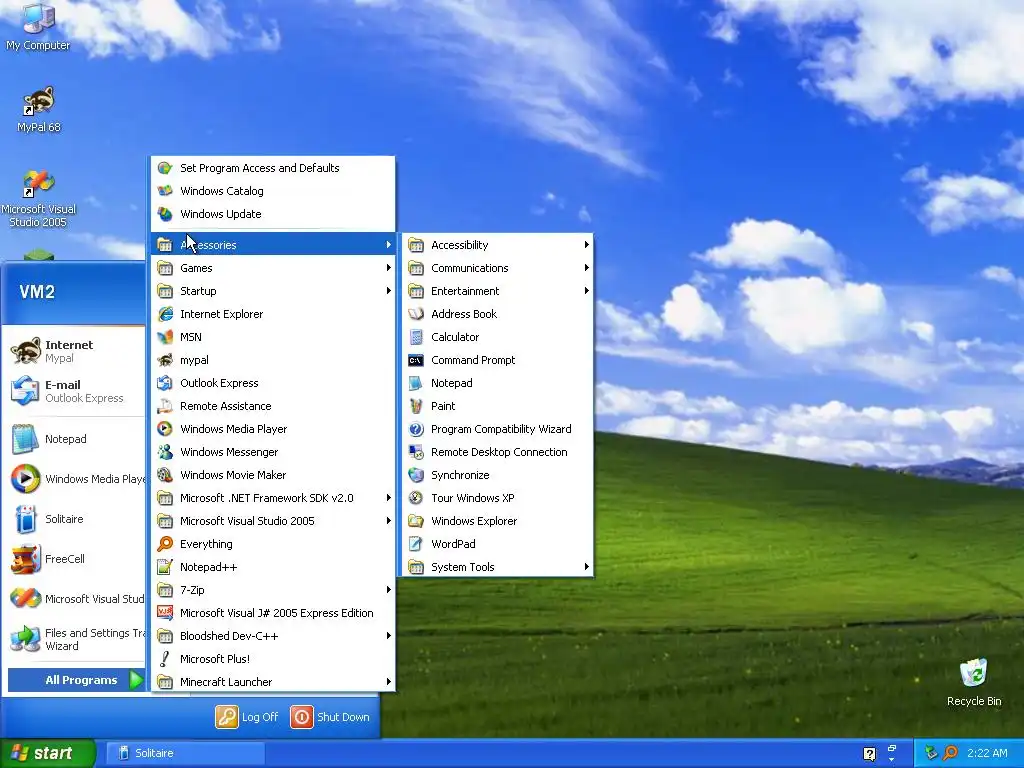Switch to Solitaire taskbar button
This screenshot has width=1024, height=768.
(185, 753)
